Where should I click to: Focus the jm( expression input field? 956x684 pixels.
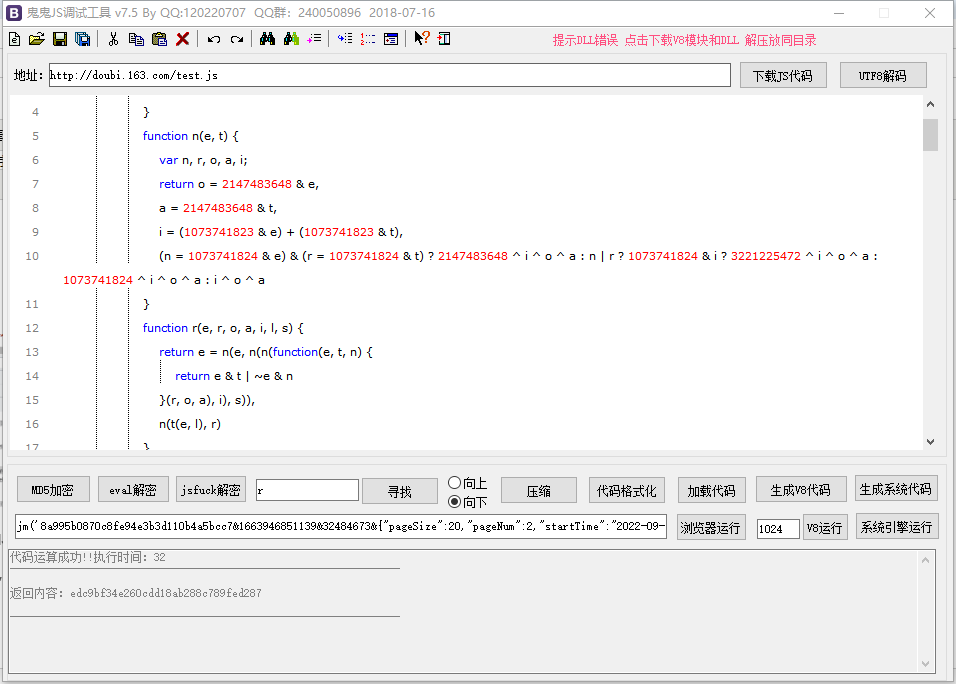coord(341,527)
